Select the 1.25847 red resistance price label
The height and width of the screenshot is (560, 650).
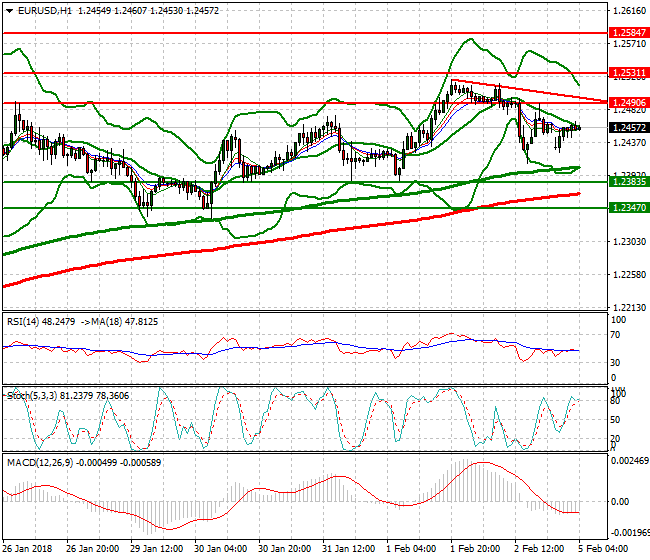tap(629, 32)
